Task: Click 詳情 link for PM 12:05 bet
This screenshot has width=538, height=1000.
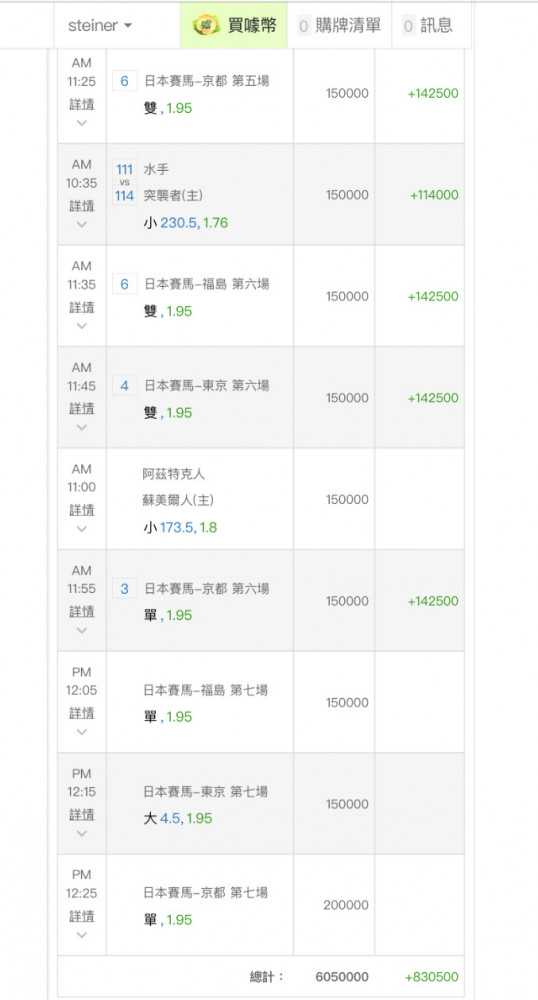Action: 82,712
